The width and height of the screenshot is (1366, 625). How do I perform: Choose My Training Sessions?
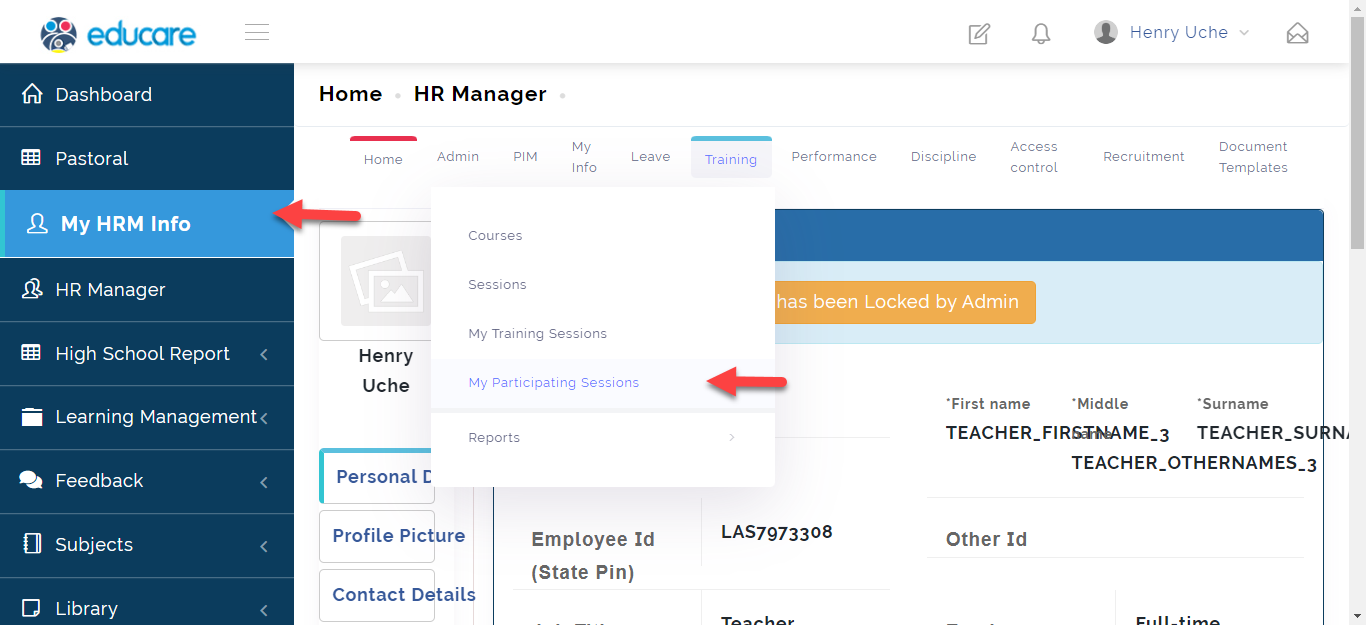tap(603, 334)
